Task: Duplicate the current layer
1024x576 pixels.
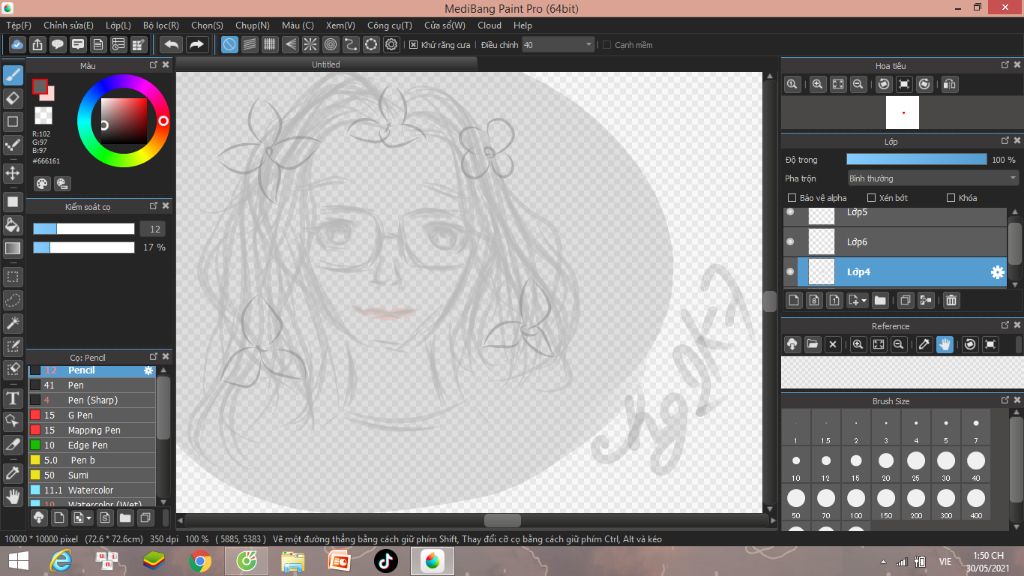Action: [x=904, y=300]
